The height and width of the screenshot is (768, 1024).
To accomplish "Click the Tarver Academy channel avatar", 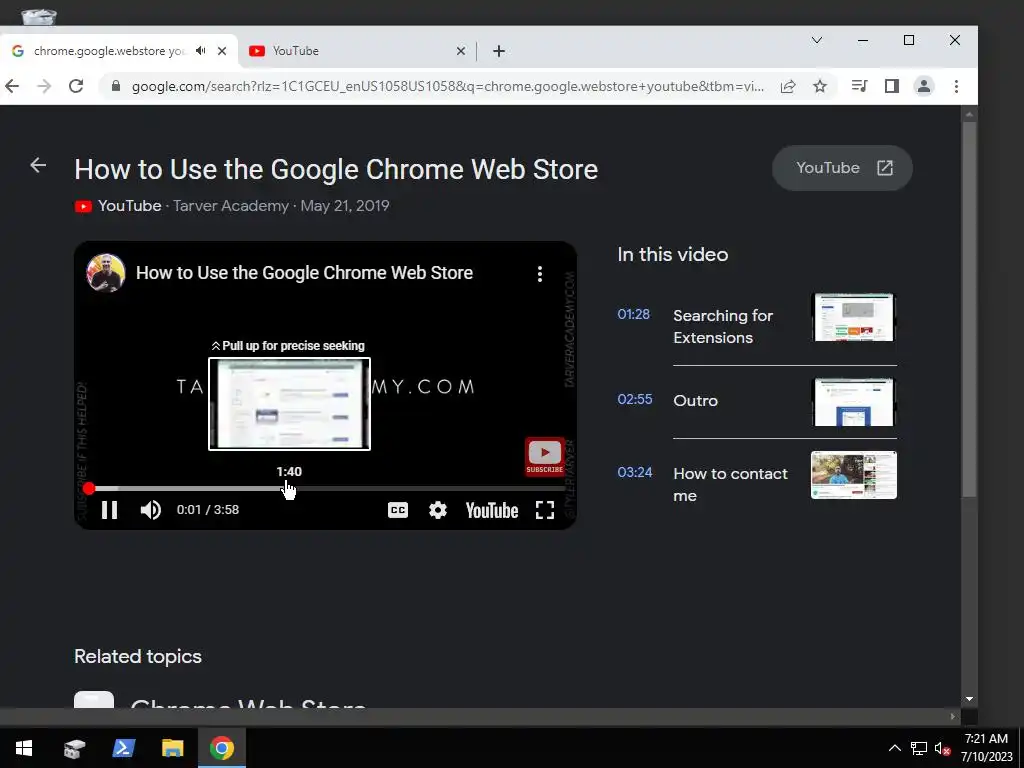I will click(x=106, y=272).
